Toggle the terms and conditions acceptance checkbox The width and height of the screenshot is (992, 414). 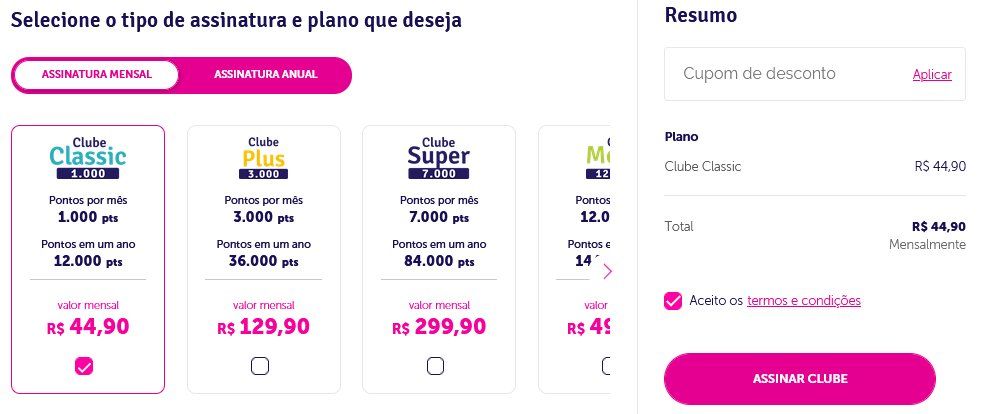(673, 301)
